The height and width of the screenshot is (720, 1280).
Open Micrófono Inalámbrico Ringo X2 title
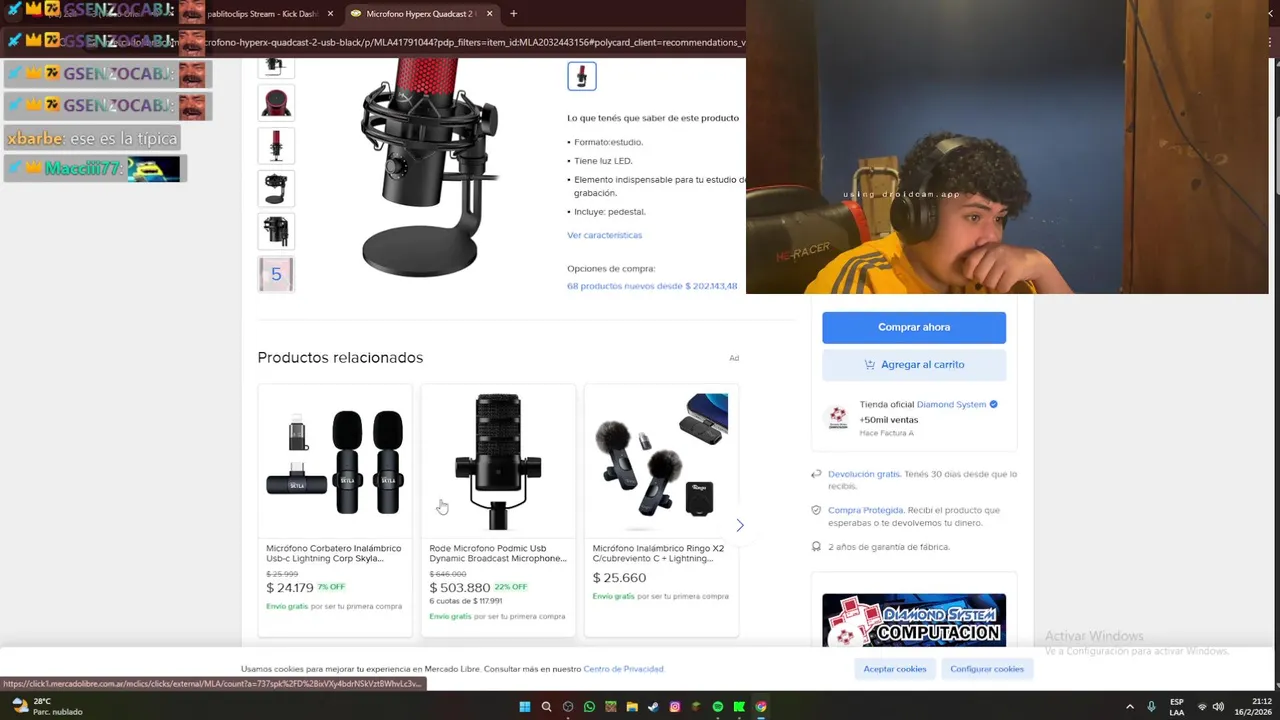(x=658, y=553)
